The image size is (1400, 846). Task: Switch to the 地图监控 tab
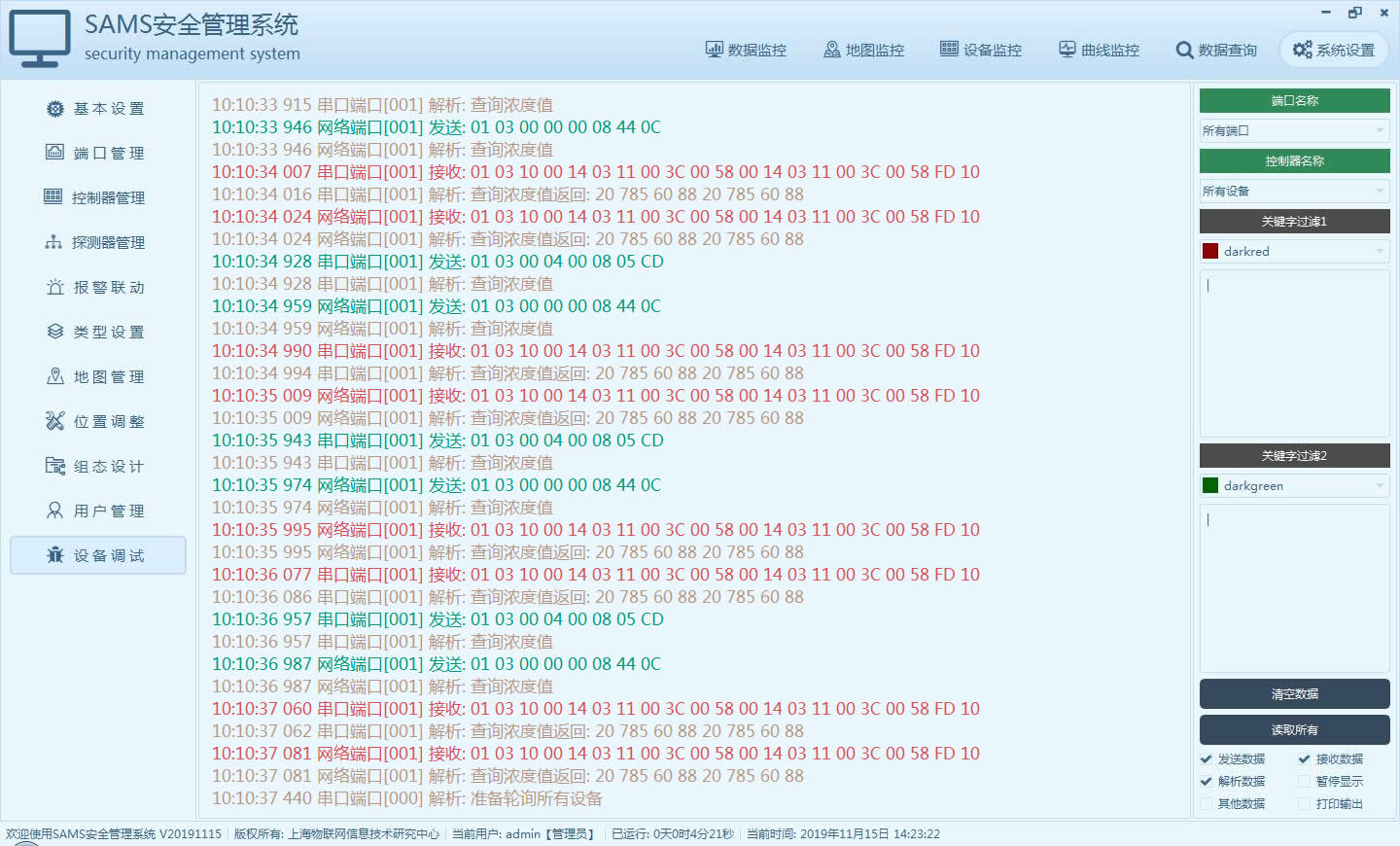[863, 50]
